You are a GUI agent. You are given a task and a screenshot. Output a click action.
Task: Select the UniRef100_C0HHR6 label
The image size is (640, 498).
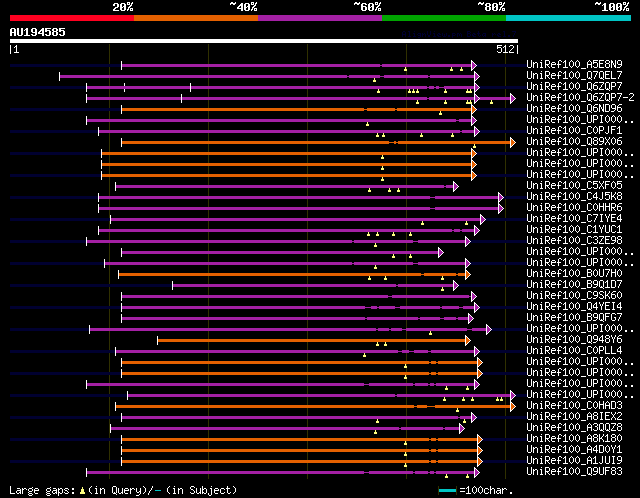[574, 208]
